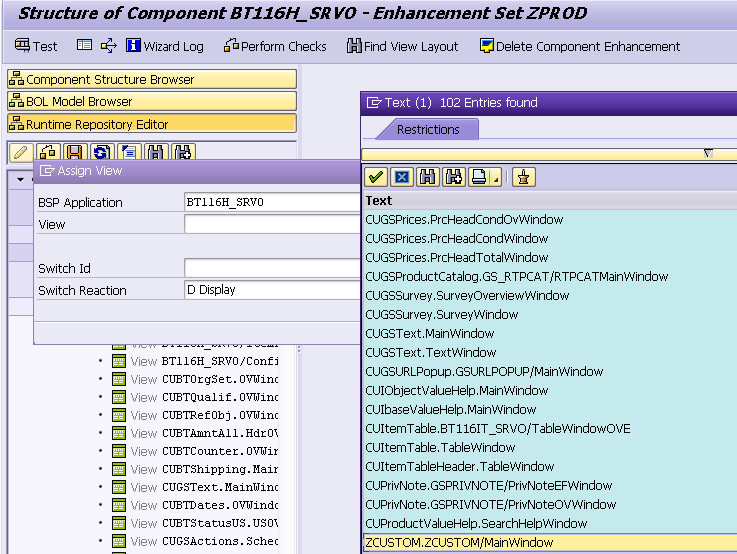
Task: Open the Switch Reaction 'D Display' dropdown
Action: 273,290
